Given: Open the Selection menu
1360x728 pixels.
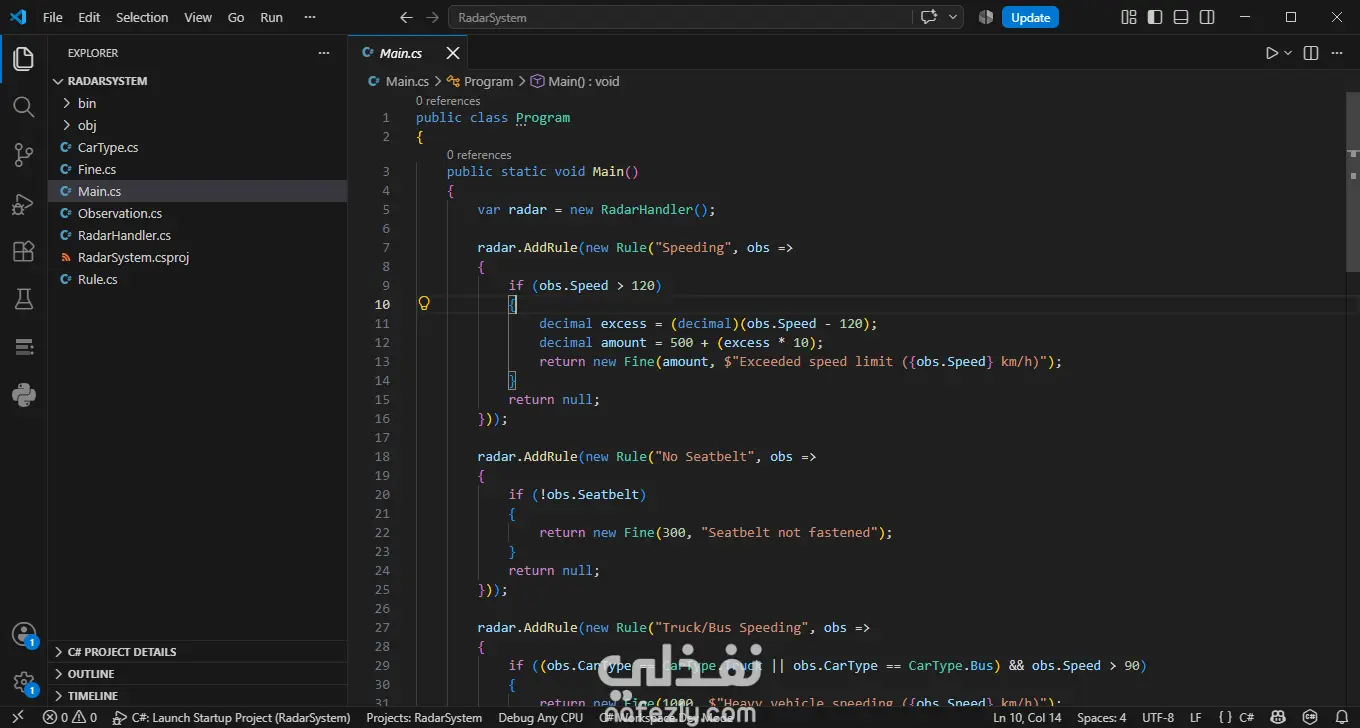Looking at the screenshot, I should pyautogui.click(x=142, y=17).
